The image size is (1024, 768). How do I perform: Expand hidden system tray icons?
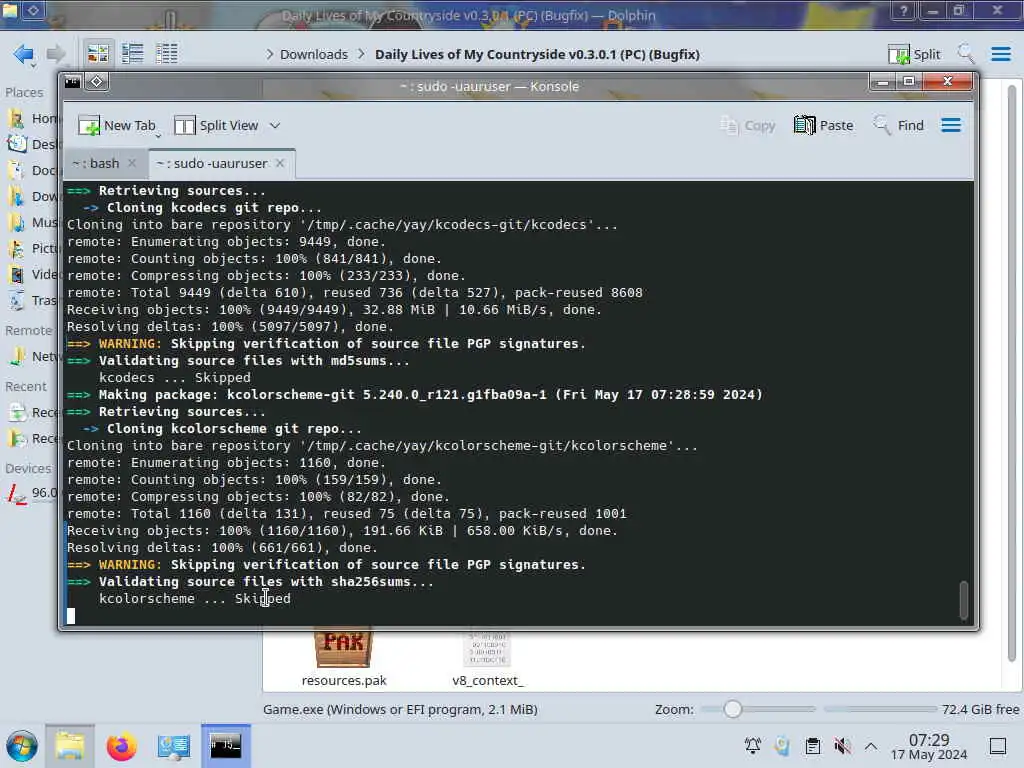871,746
